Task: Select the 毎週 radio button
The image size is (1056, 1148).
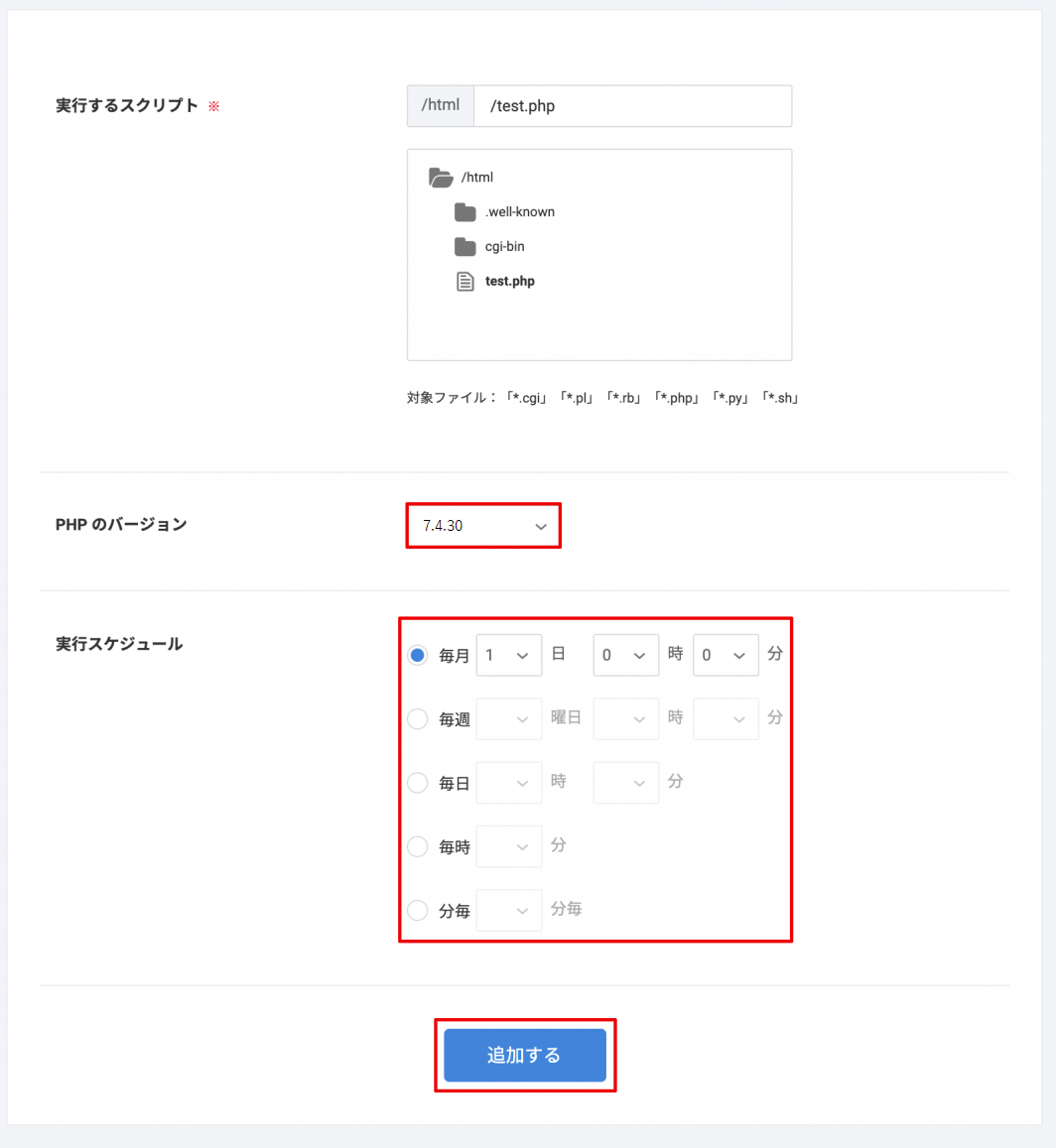Action: tap(418, 719)
